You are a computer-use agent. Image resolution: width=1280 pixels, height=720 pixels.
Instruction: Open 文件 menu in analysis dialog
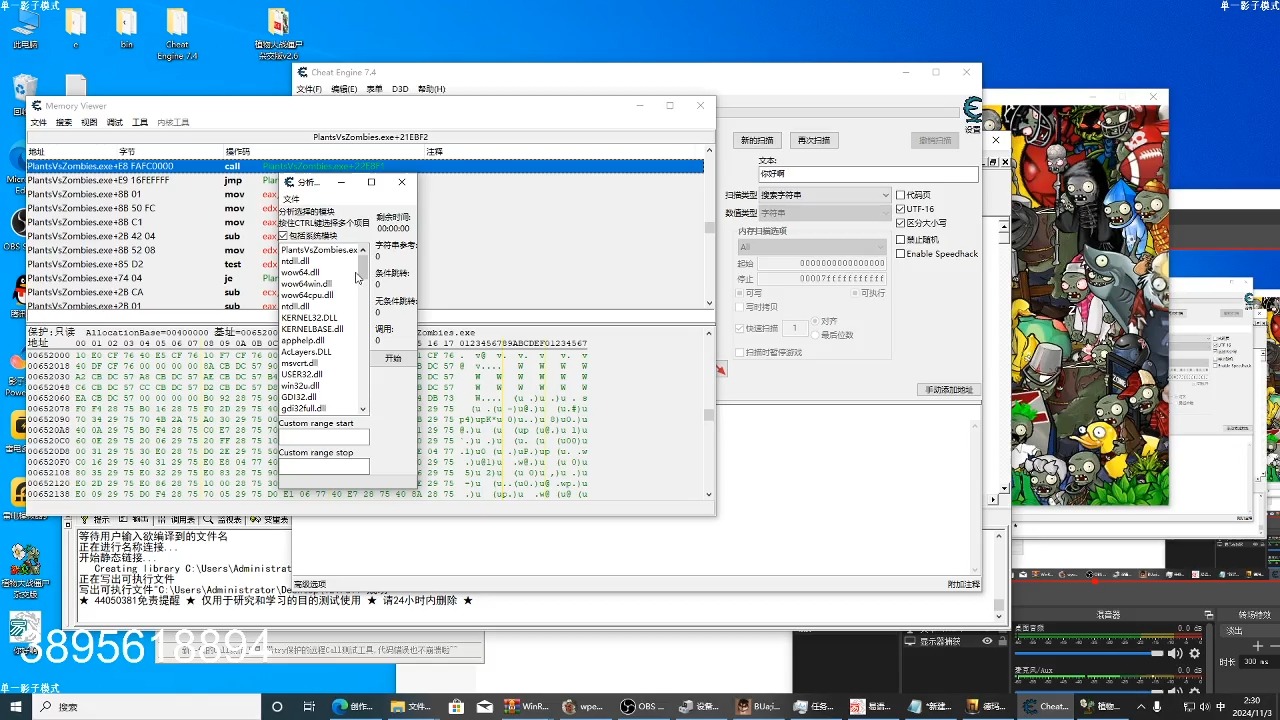click(x=291, y=199)
